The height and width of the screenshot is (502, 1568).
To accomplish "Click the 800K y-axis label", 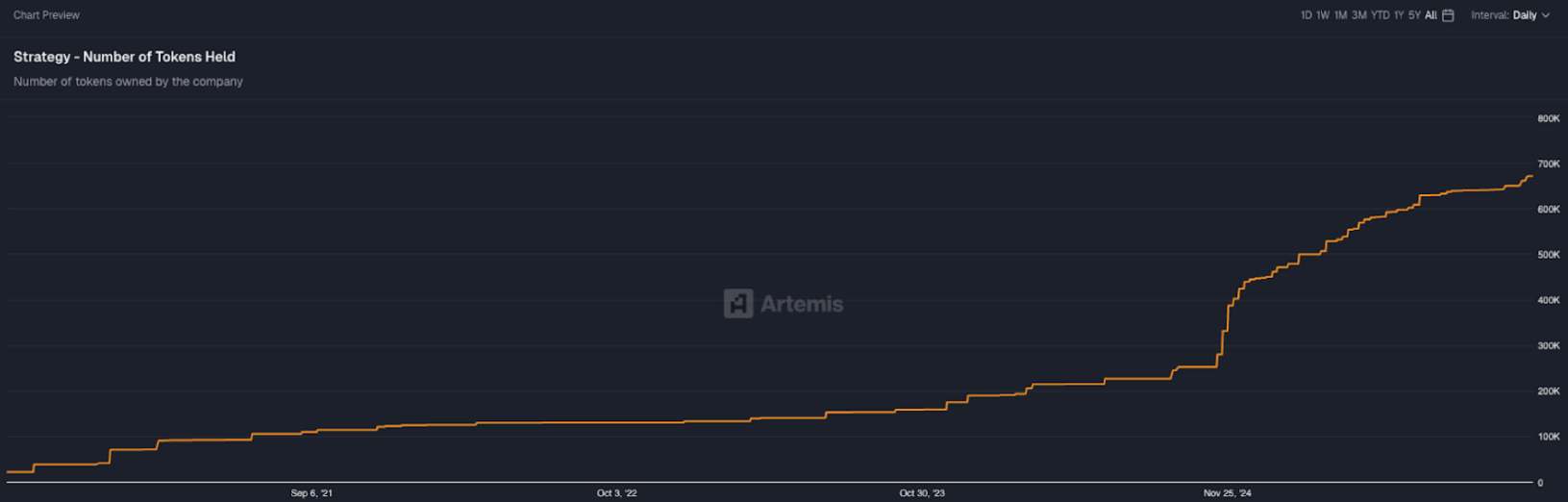I will coord(1548,118).
